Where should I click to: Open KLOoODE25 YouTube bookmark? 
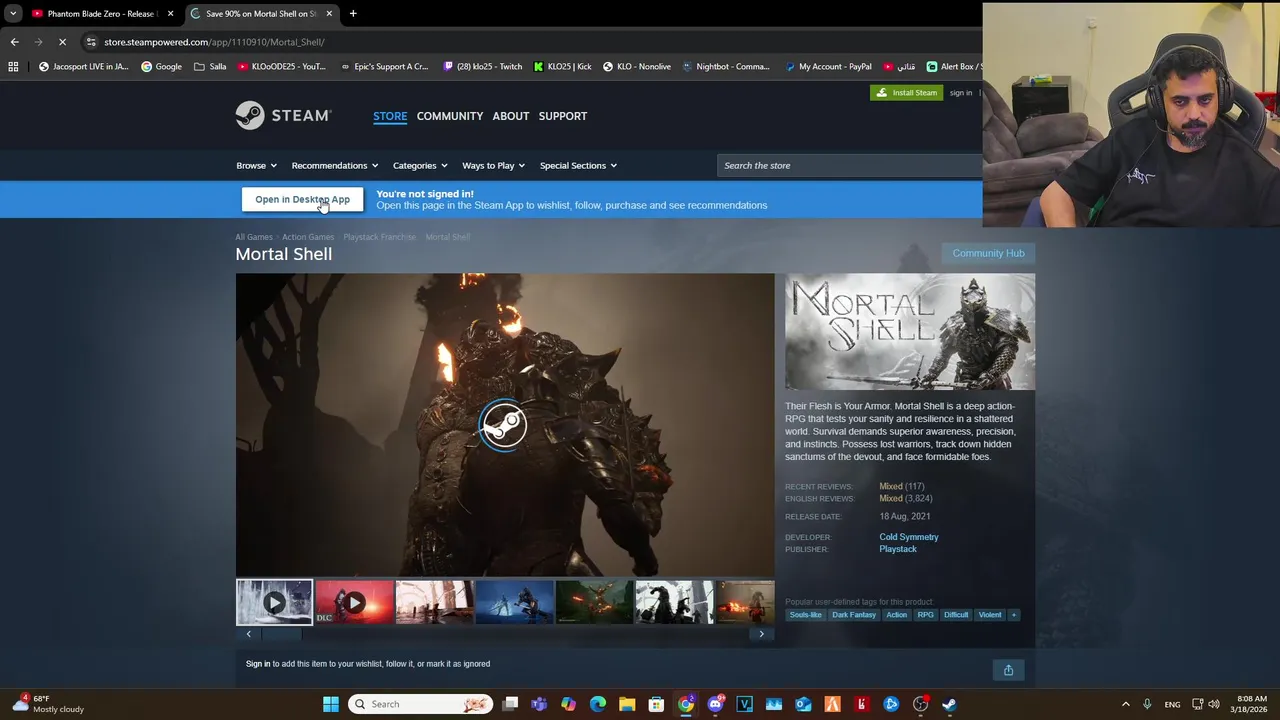[282, 67]
